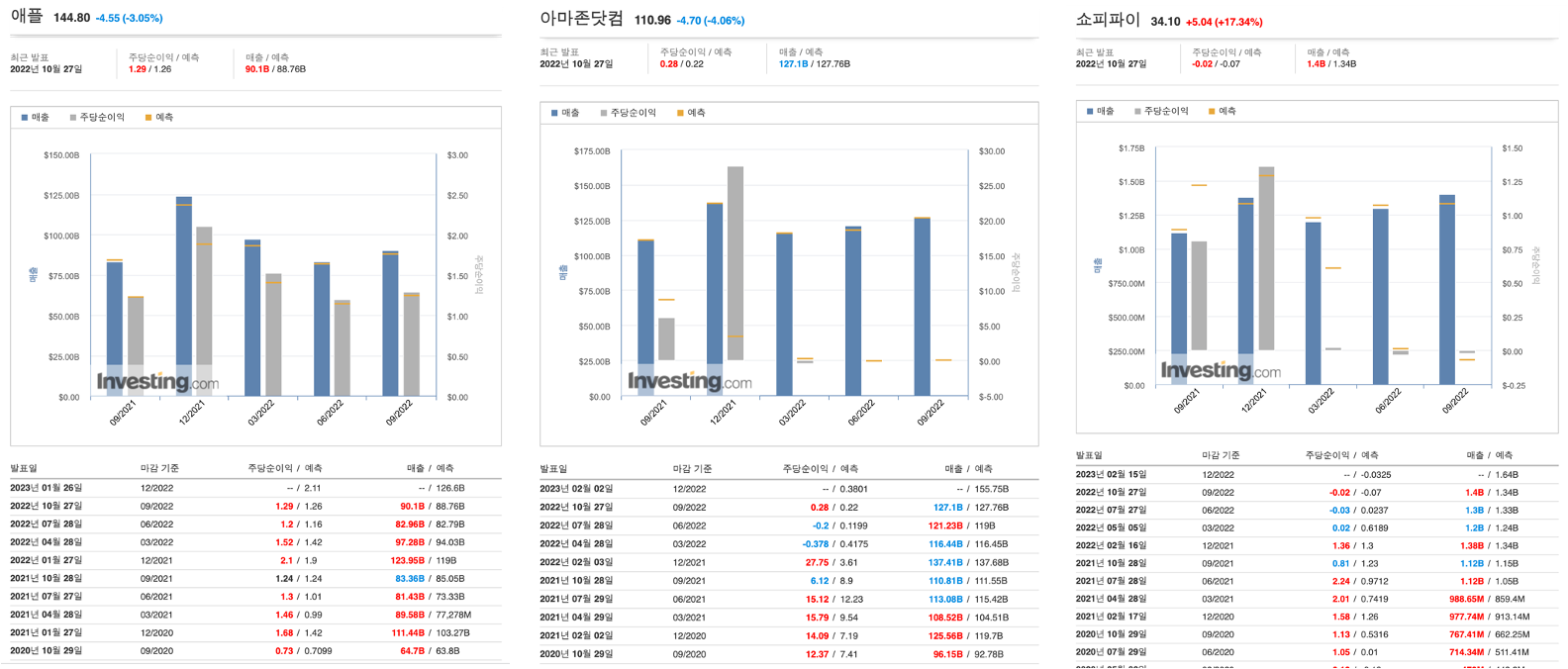Click revenue 111.44B in Apple table
The width and height of the screenshot is (1568, 669).
pos(407,632)
